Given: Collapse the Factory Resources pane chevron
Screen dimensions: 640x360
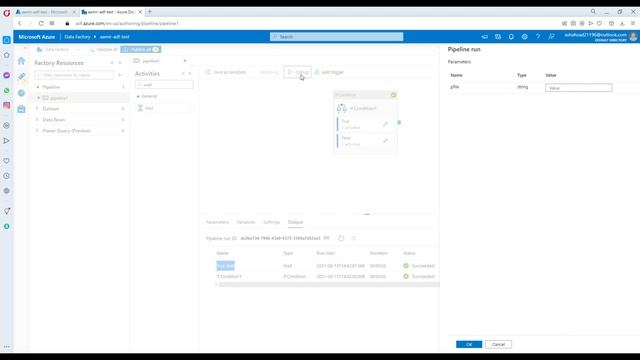Looking at the screenshot, I should coord(120,63).
